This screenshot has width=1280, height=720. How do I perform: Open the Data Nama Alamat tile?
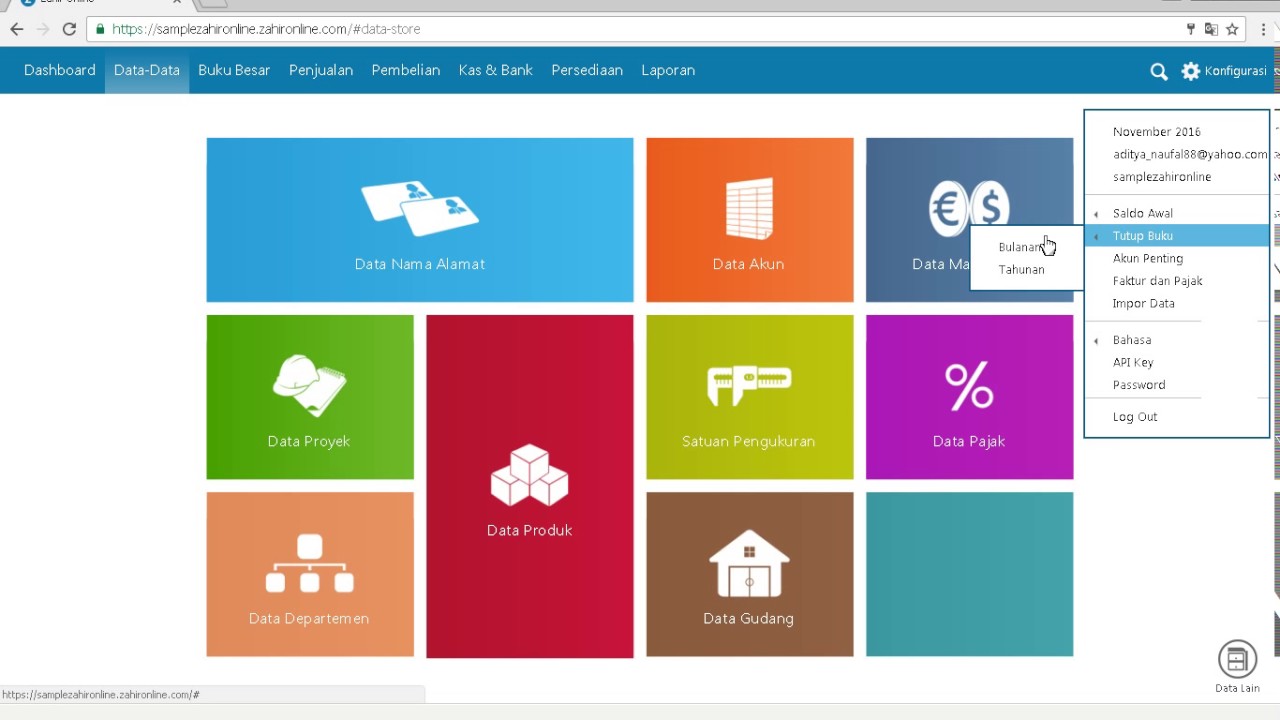click(420, 220)
